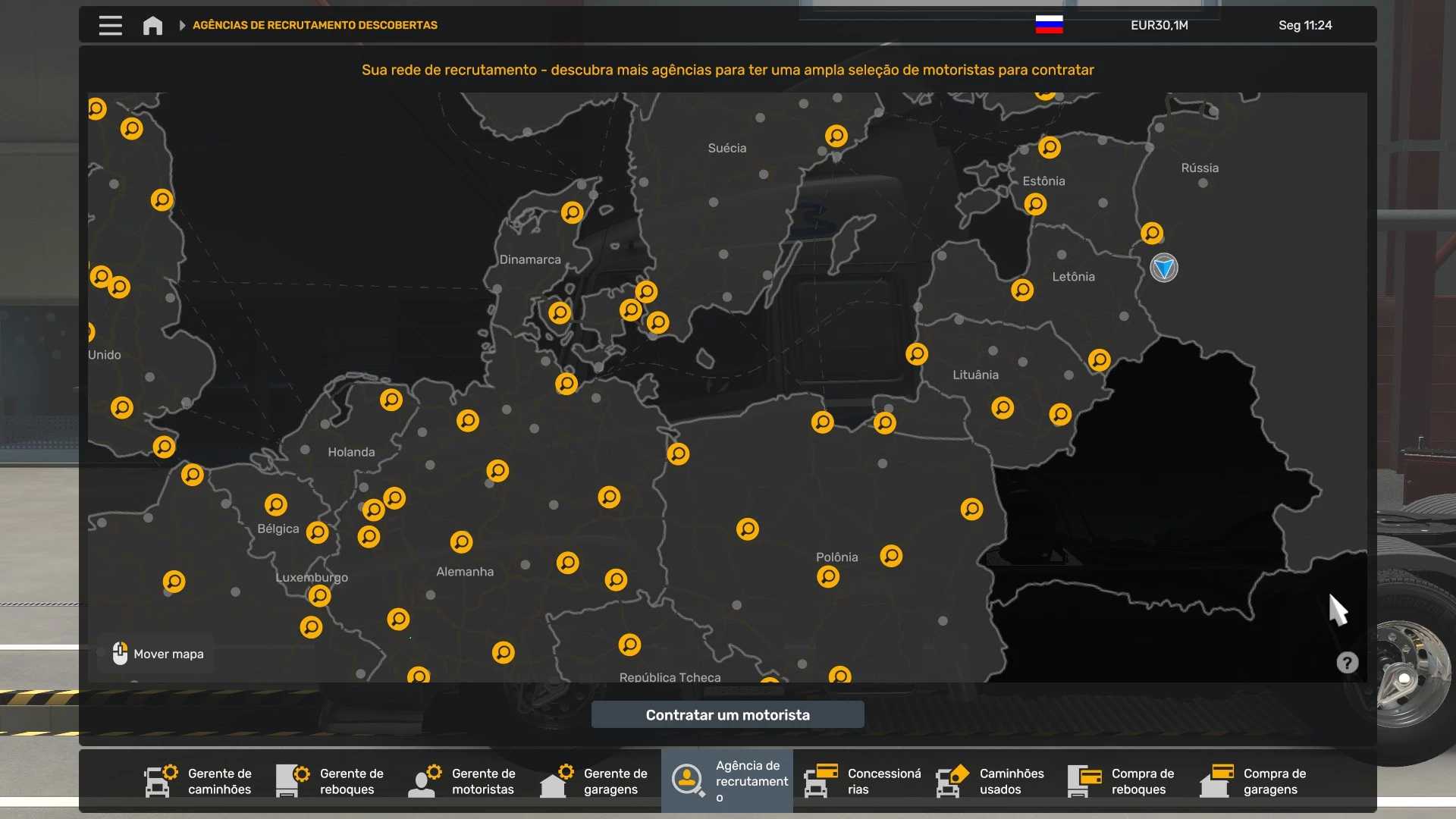This screenshot has height=819, width=1456.
Task: Open the Gerente de reboques tab
Action: 331,781
